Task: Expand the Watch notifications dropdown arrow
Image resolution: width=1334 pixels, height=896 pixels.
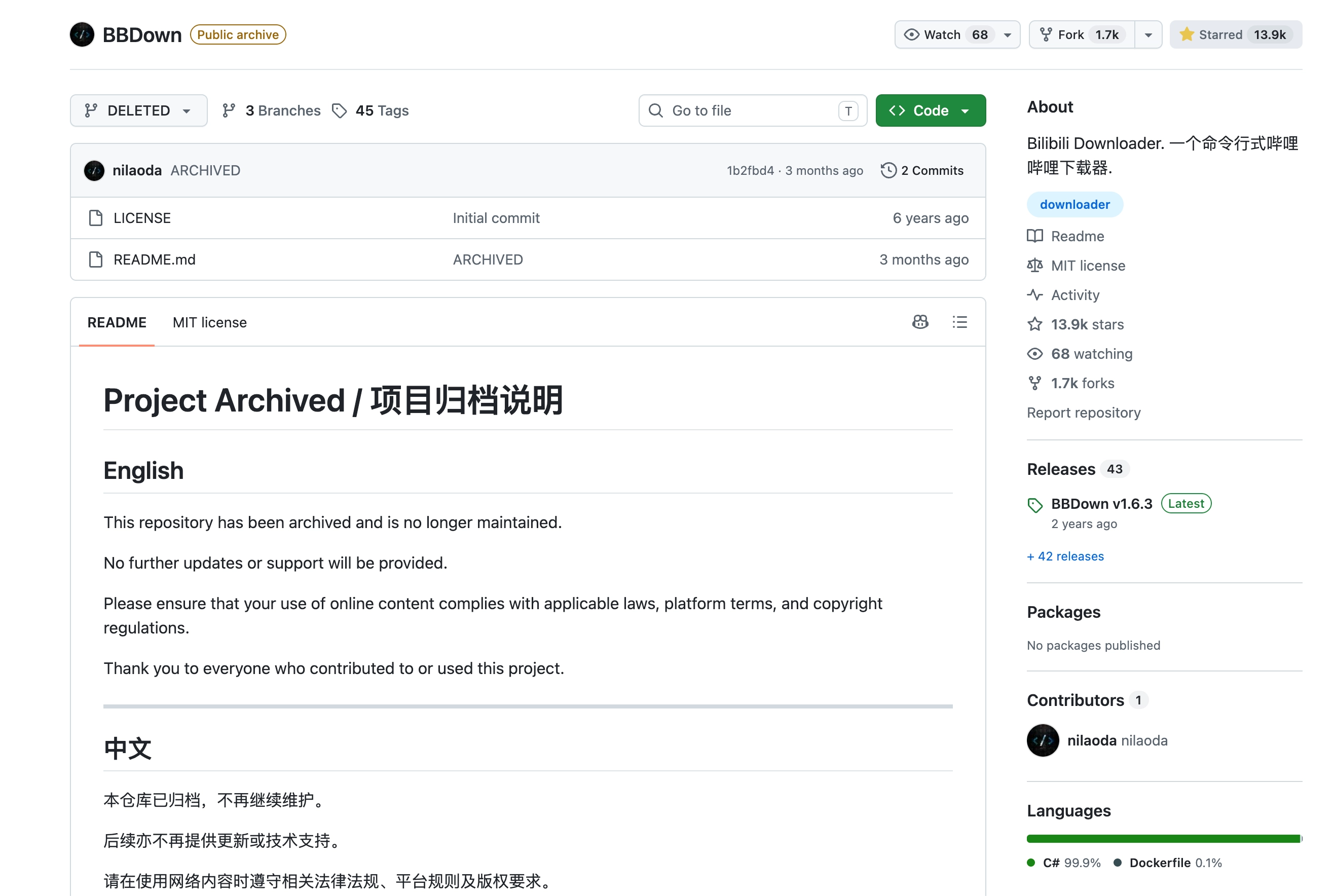Action: tap(1007, 35)
